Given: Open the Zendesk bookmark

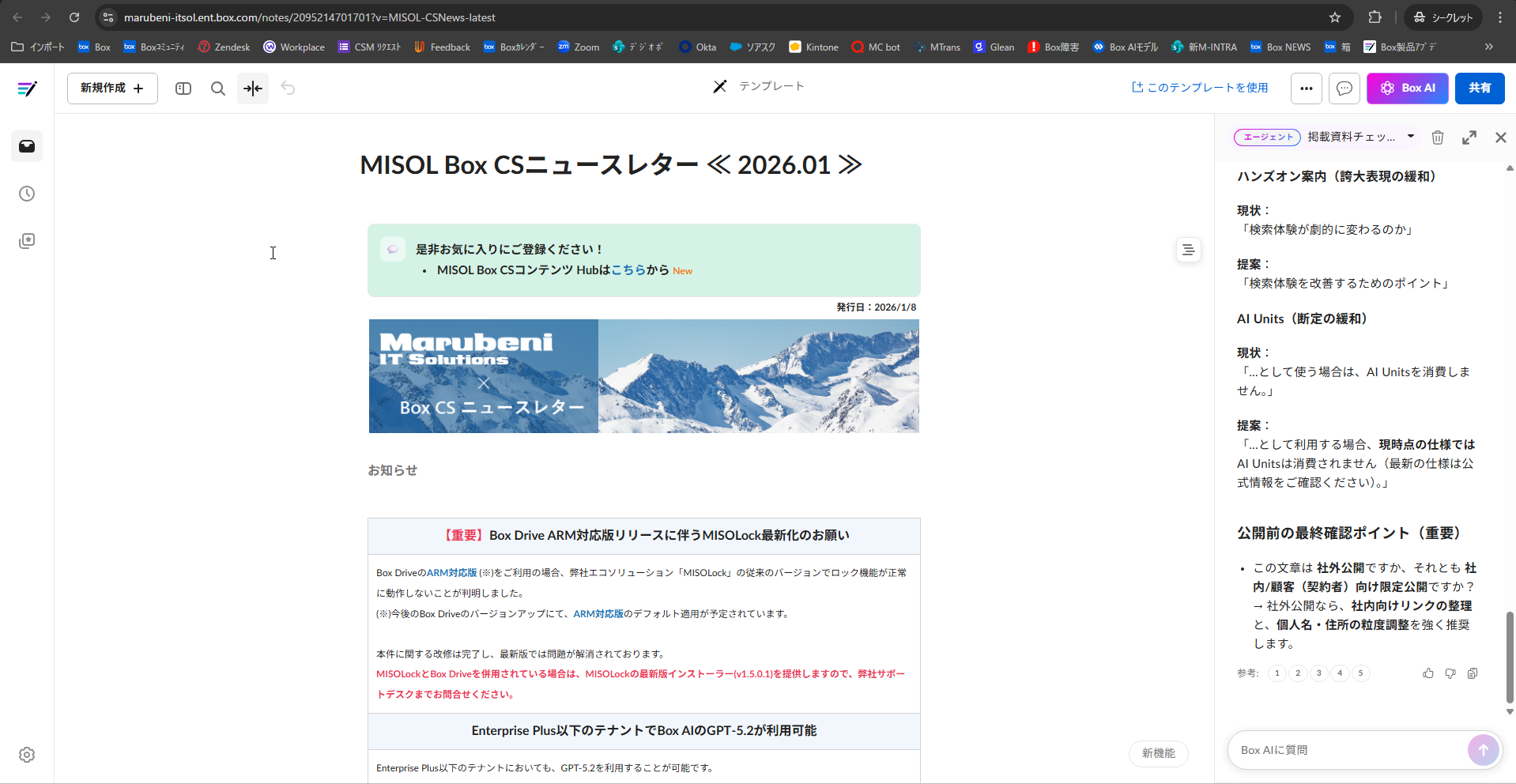Looking at the screenshot, I should [224, 47].
